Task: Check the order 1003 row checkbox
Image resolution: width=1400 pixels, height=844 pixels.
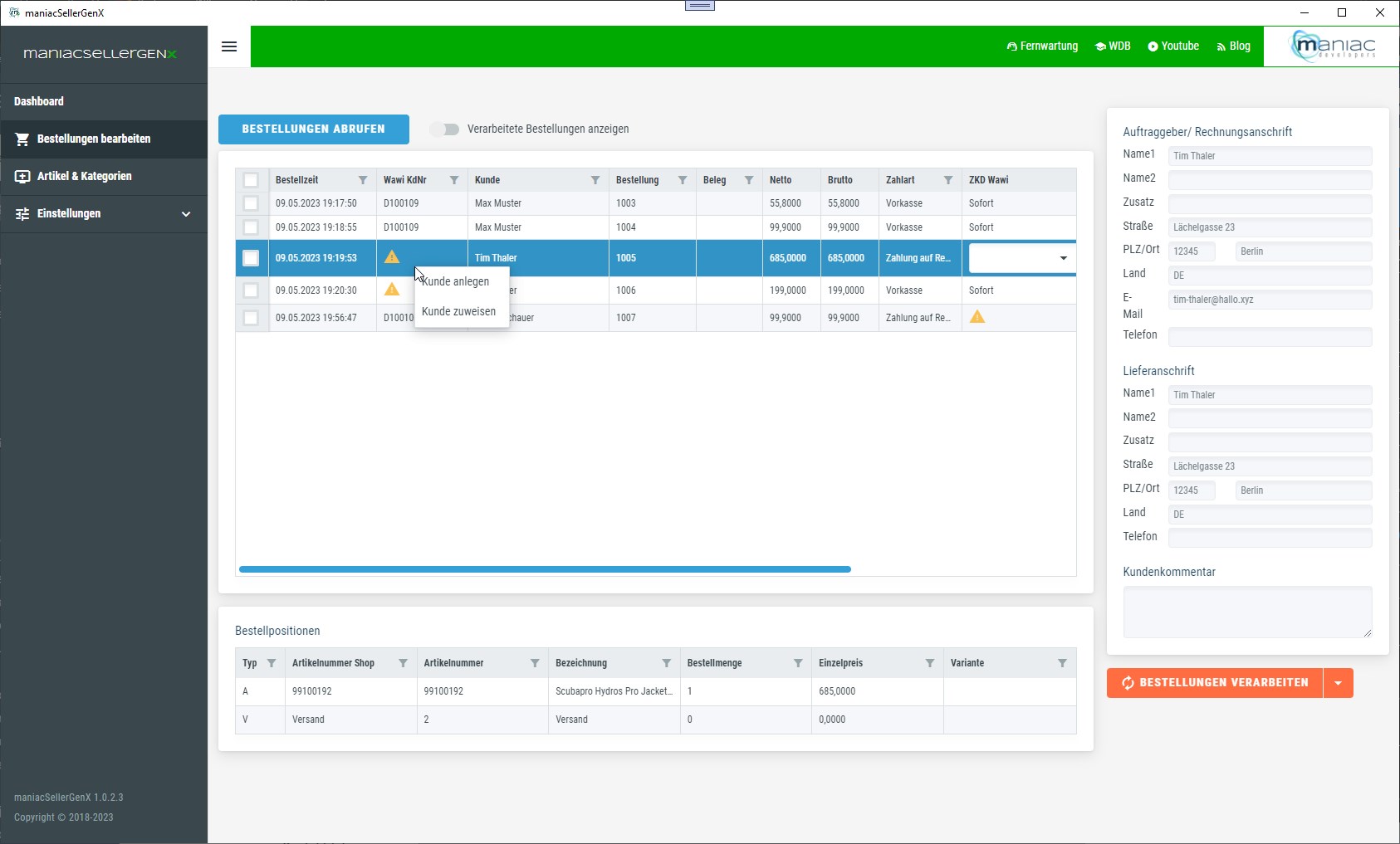Action: point(251,203)
